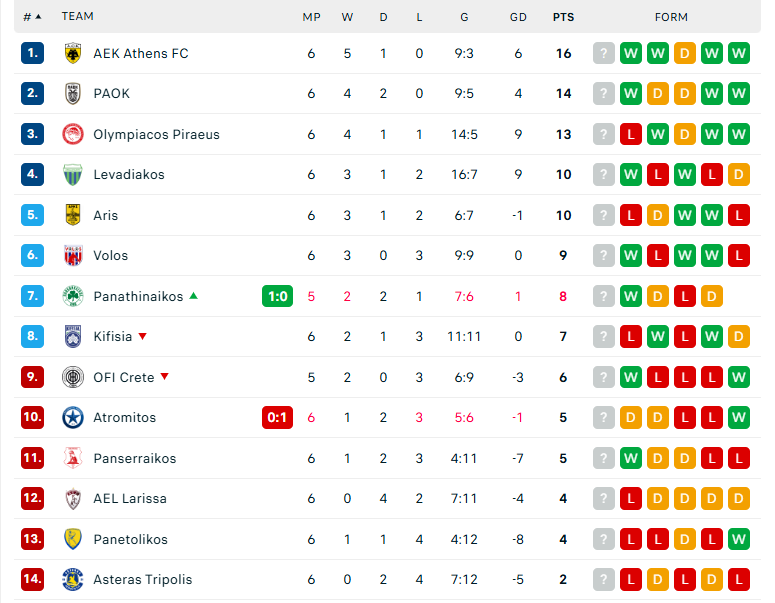Click the Panathinaikos green clover logo

click(x=72, y=296)
